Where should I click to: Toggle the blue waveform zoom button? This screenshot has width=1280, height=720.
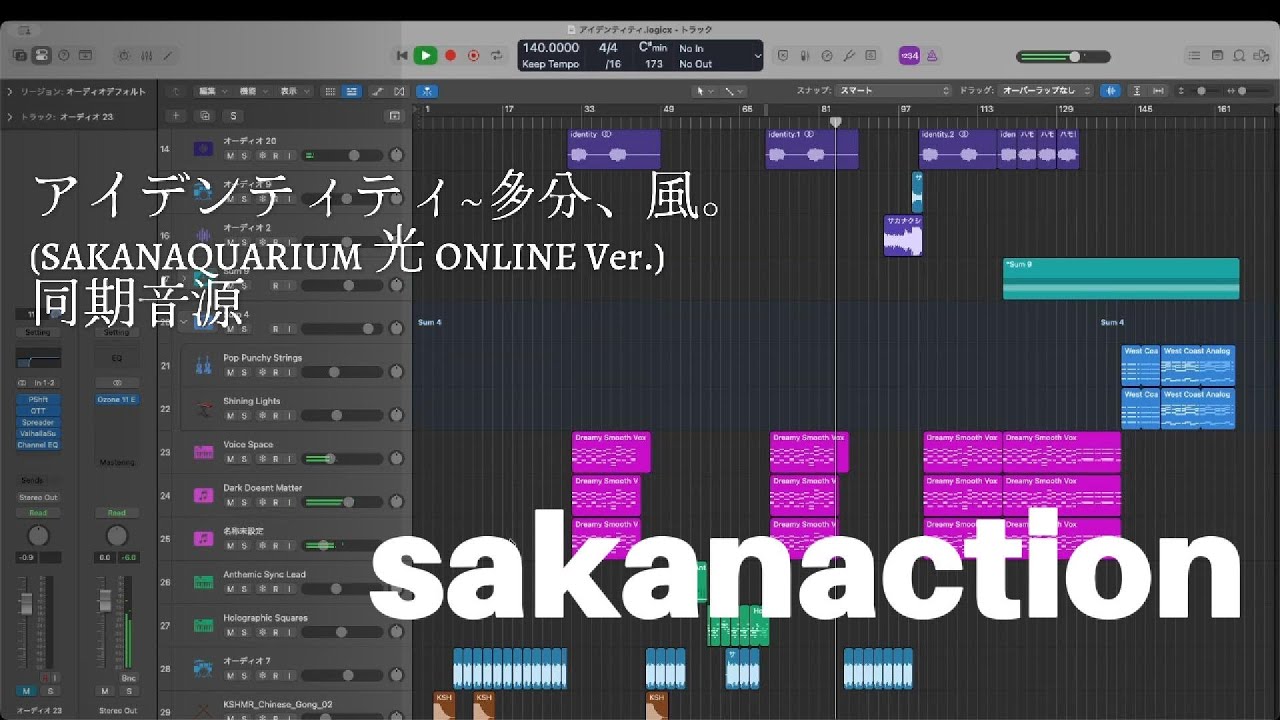click(x=1111, y=91)
